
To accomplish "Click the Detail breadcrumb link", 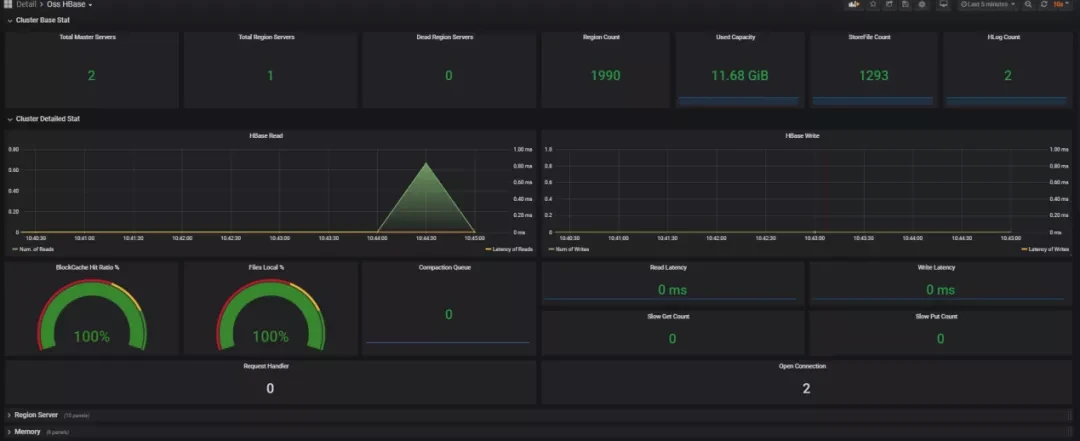I will (26, 5).
